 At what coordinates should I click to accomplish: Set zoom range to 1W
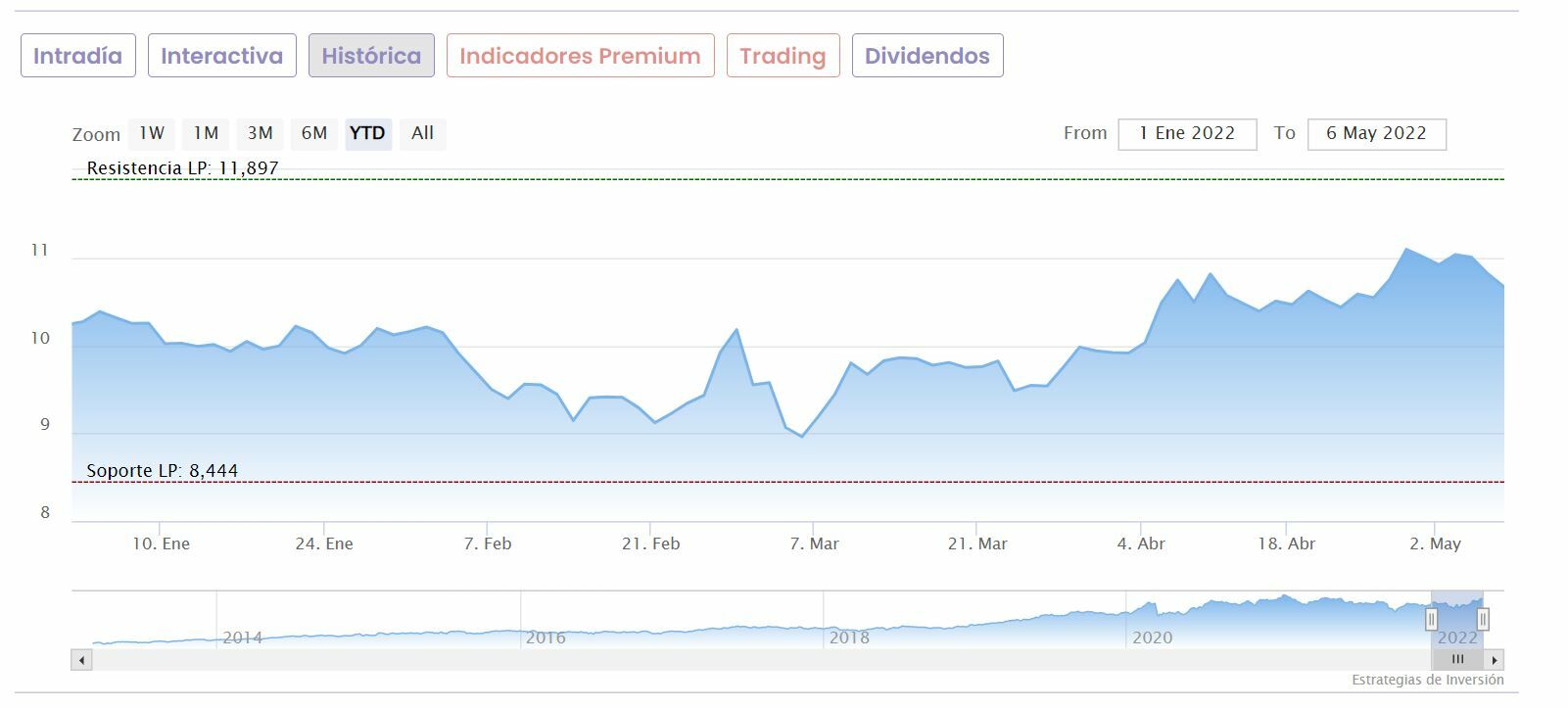(152, 133)
